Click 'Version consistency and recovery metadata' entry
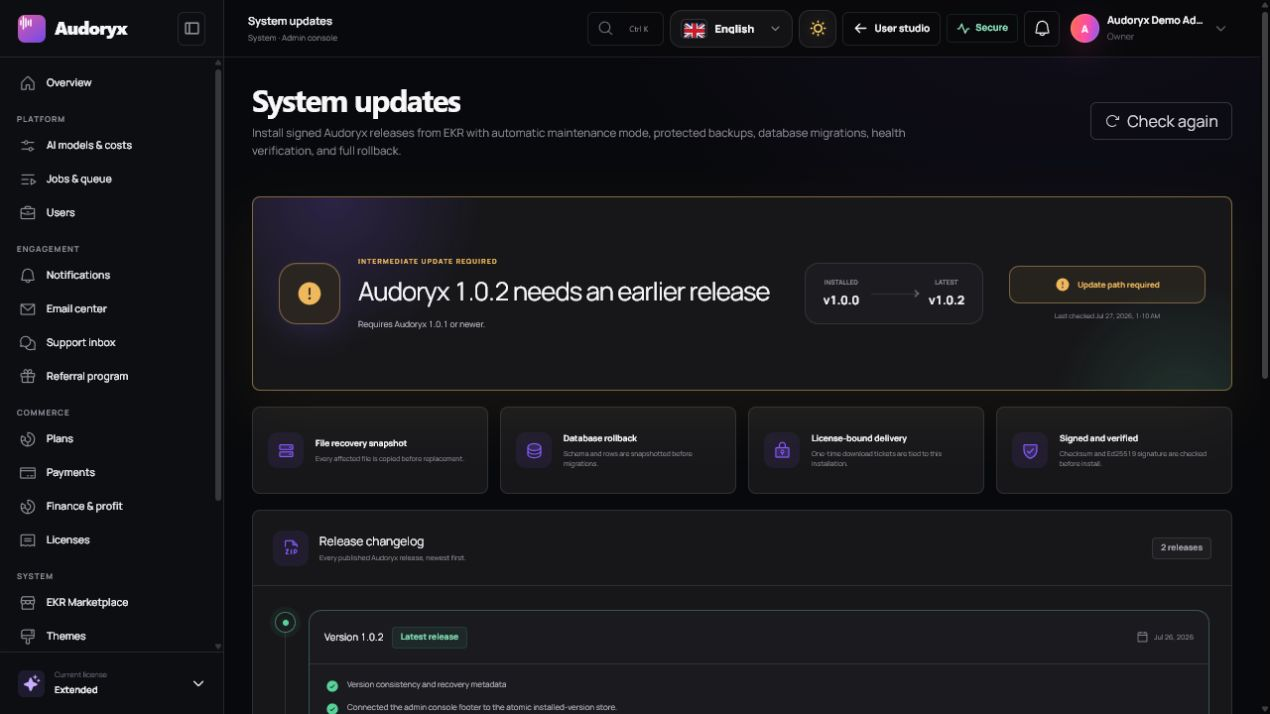The height and width of the screenshot is (714, 1270). (426, 685)
